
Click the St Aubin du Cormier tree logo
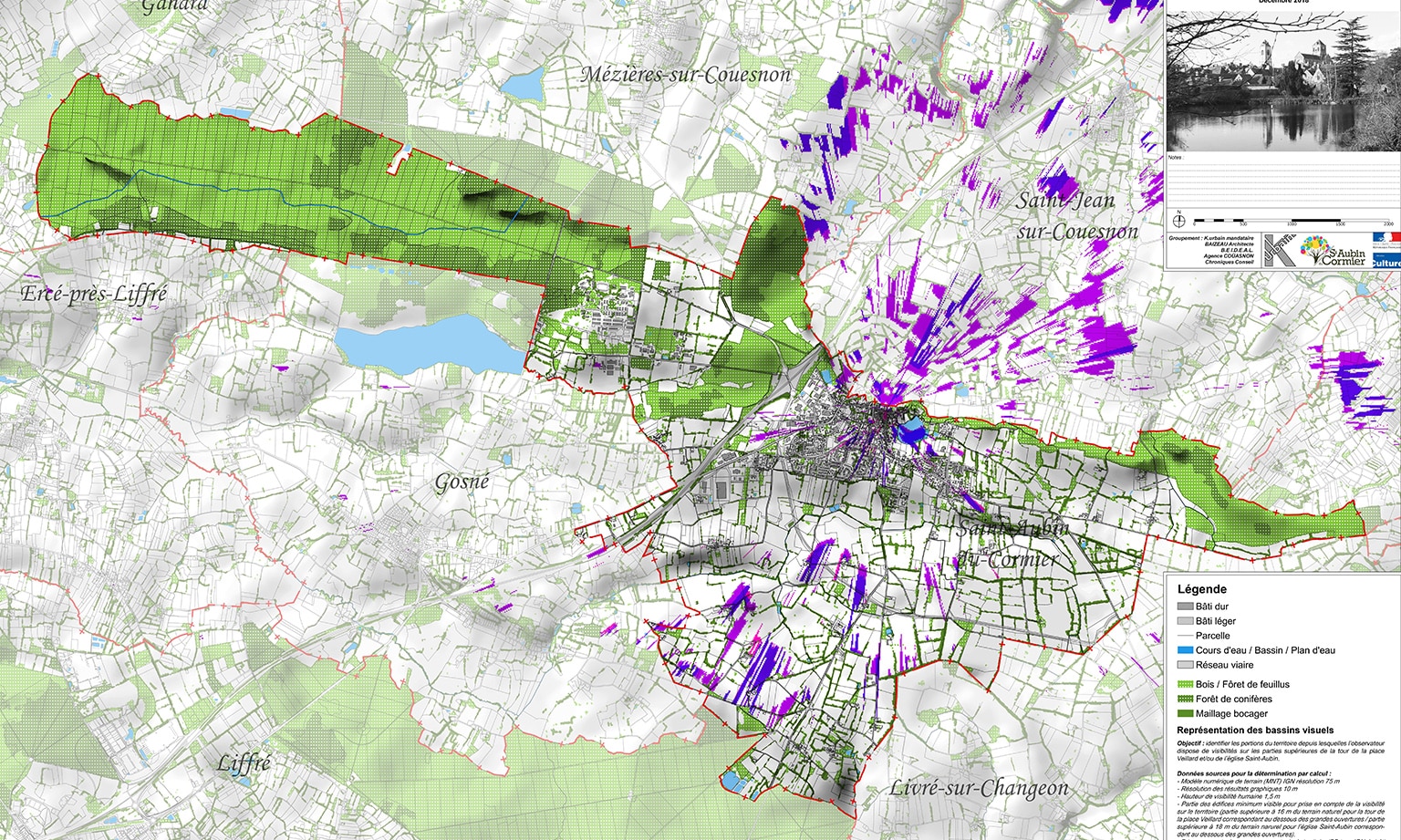[1333, 251]
